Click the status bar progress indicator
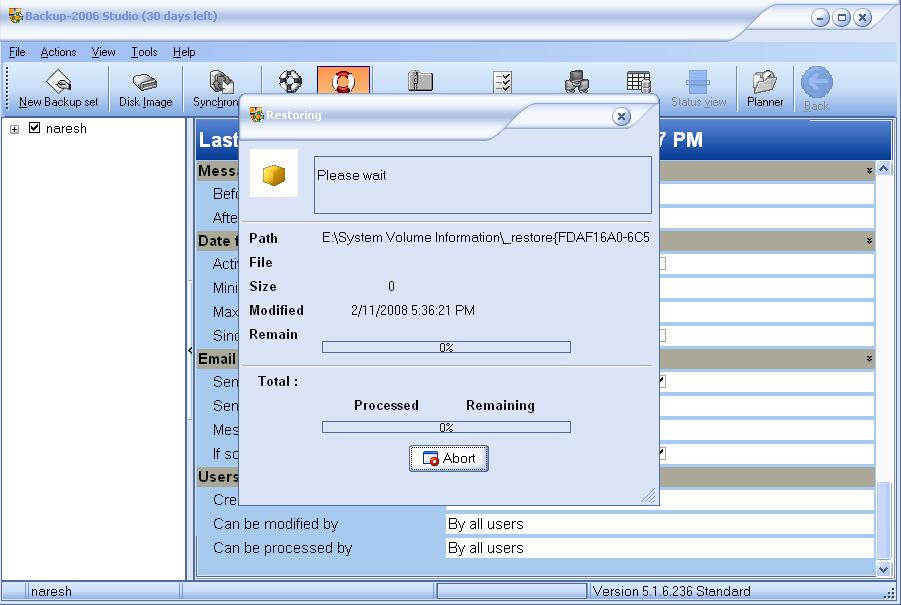This screenshot has height=605, width=901. [x=511, y=591]
